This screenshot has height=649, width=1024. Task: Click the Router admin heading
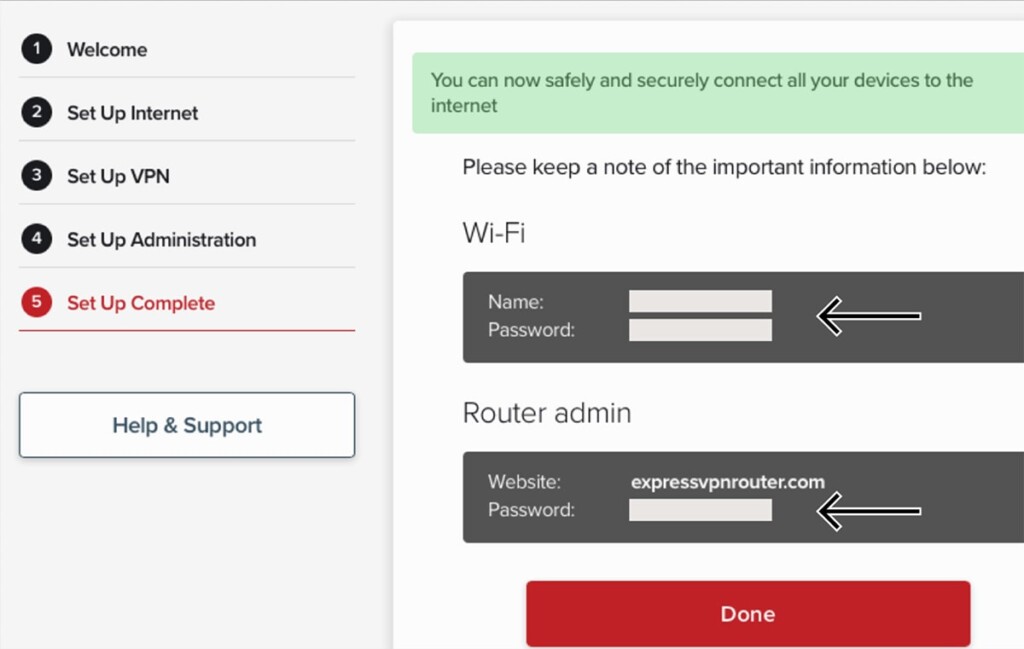pos(547,413)
